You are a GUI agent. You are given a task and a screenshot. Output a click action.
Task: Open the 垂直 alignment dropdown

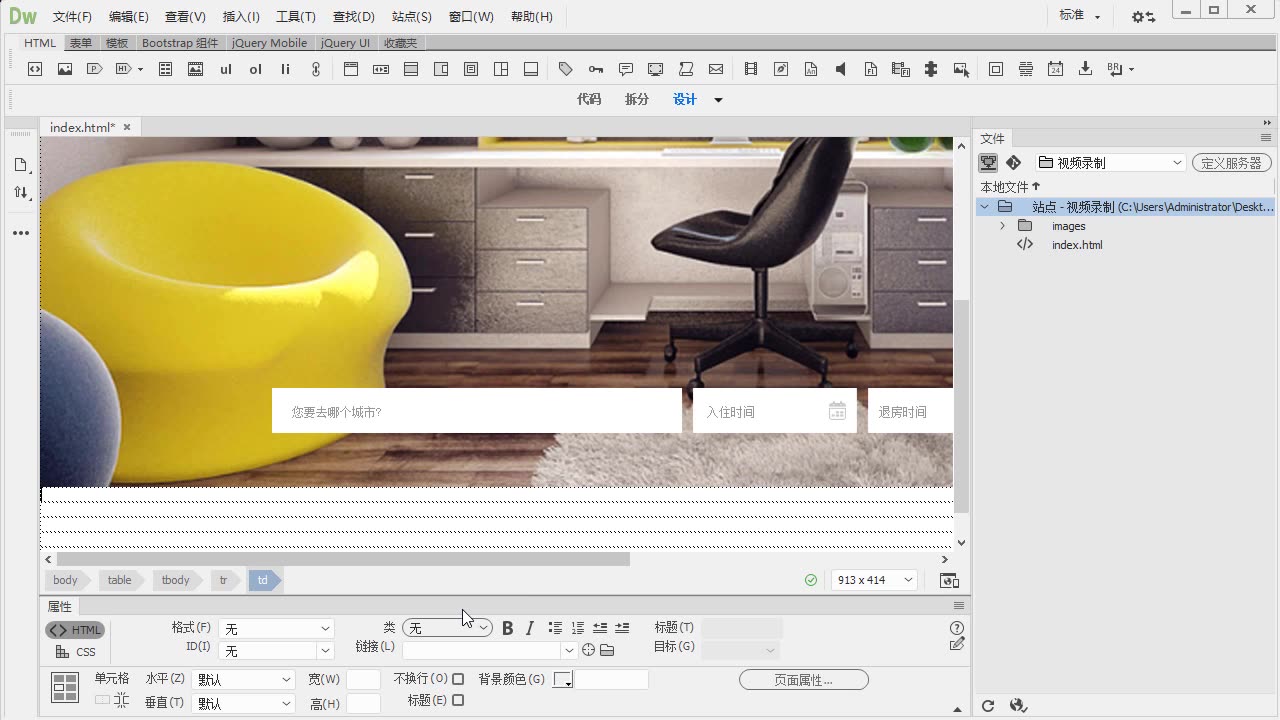(243, 703)
